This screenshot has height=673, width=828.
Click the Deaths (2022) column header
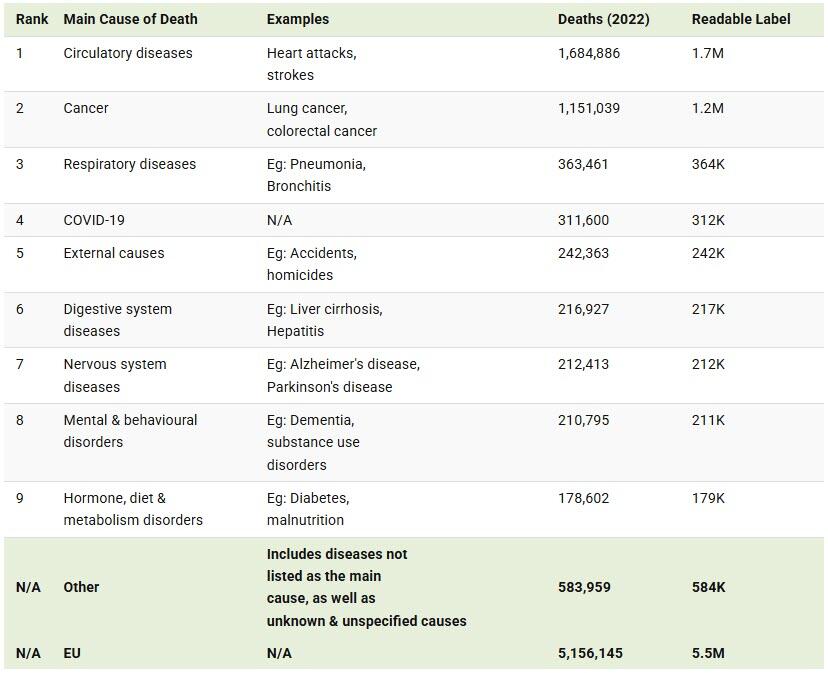coord(604,19)
